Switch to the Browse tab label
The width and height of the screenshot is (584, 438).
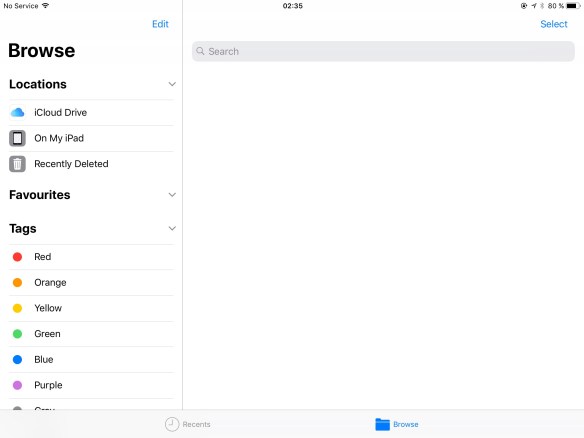pyautogui.click(x=406, y=424)
